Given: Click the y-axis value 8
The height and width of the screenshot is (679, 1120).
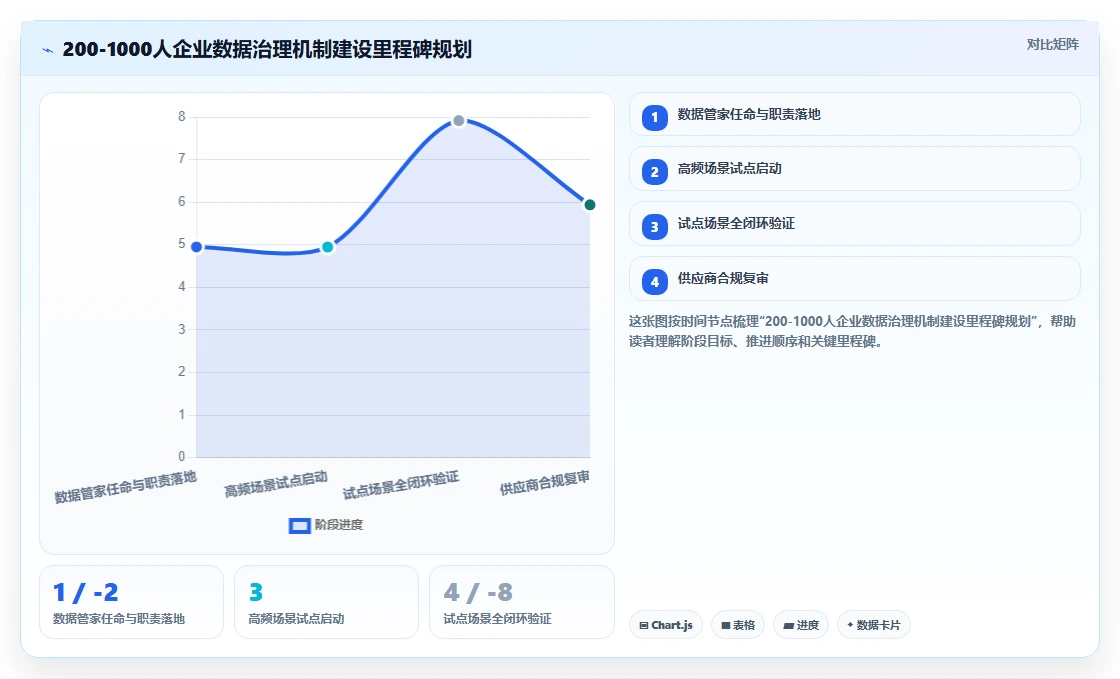Looking at the screenshot, I should coord(181,116).
